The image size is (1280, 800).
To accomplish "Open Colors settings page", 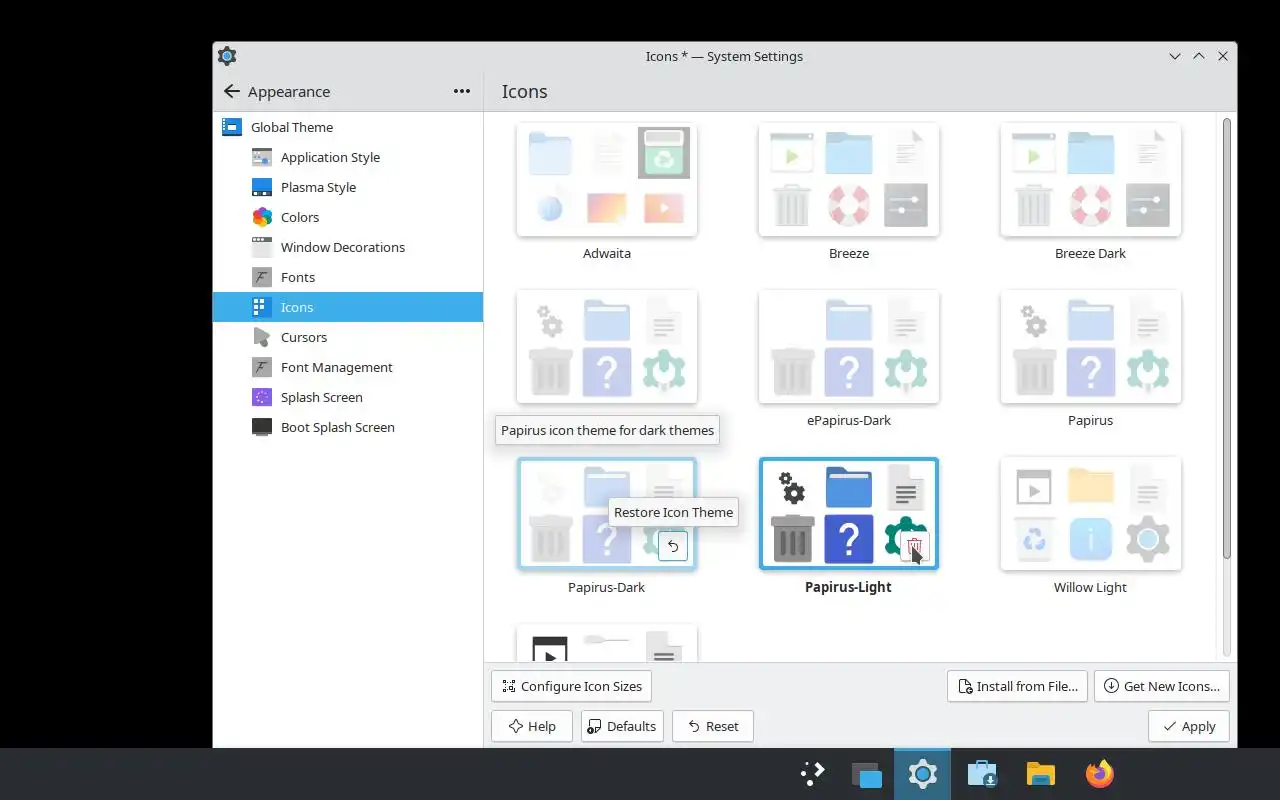I will [x=348, y=217].
